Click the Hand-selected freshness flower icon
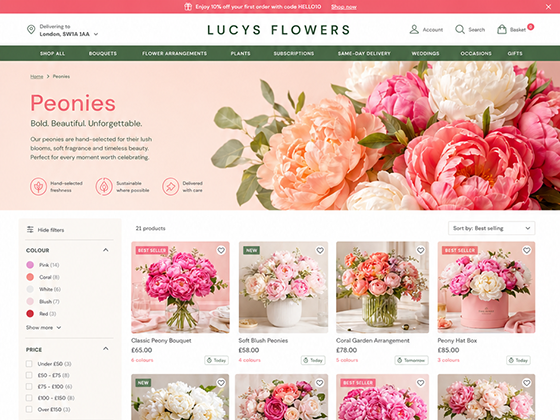The image size is (560, 420). pyautogui.click(x=38, y=186)
